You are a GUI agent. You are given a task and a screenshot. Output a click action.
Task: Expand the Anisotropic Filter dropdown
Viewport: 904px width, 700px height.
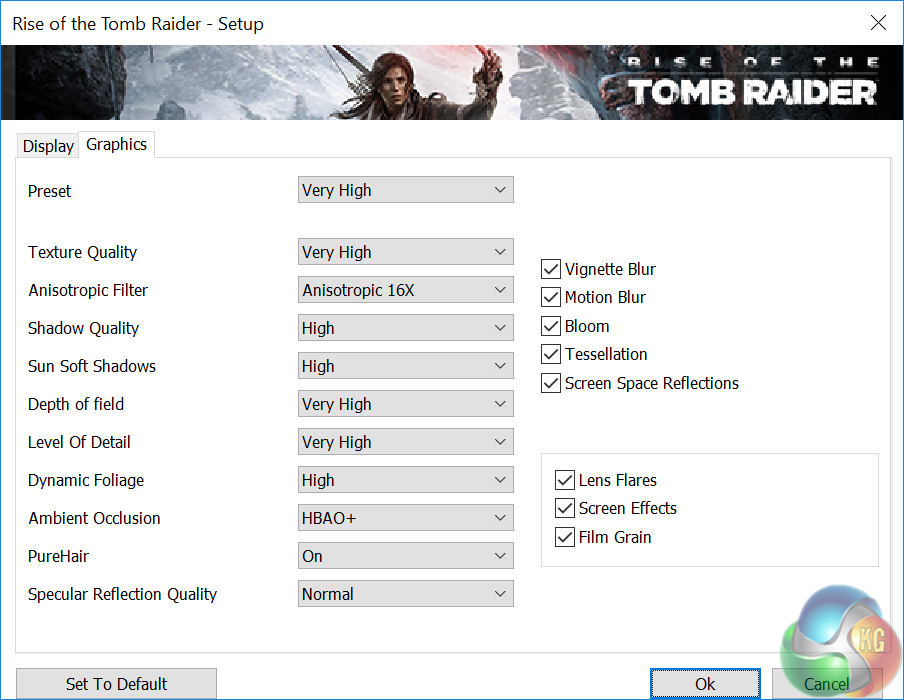pyautogui.click(x=405, y=290)
